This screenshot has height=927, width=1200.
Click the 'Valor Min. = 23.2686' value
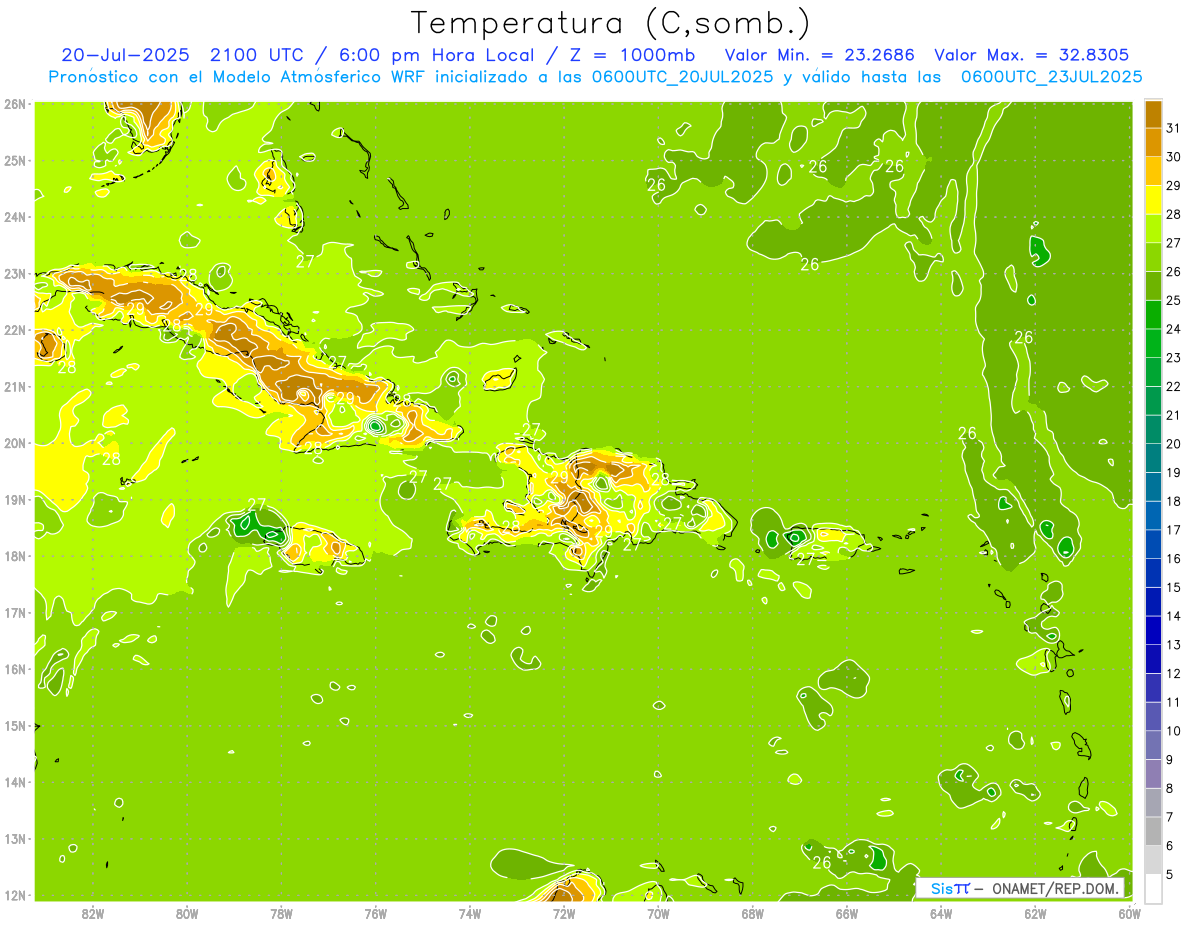pos(819,55)
